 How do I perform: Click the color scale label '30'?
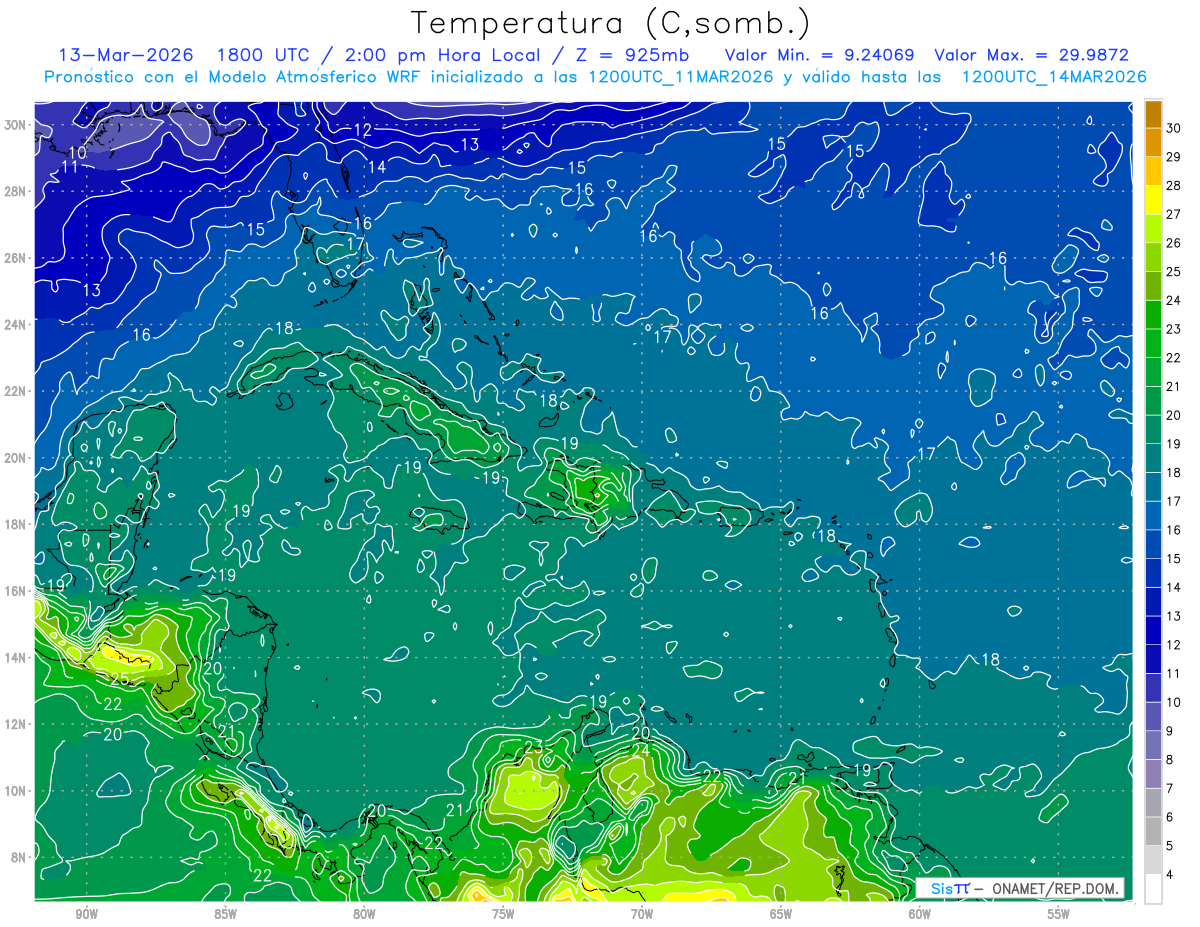1173,128
